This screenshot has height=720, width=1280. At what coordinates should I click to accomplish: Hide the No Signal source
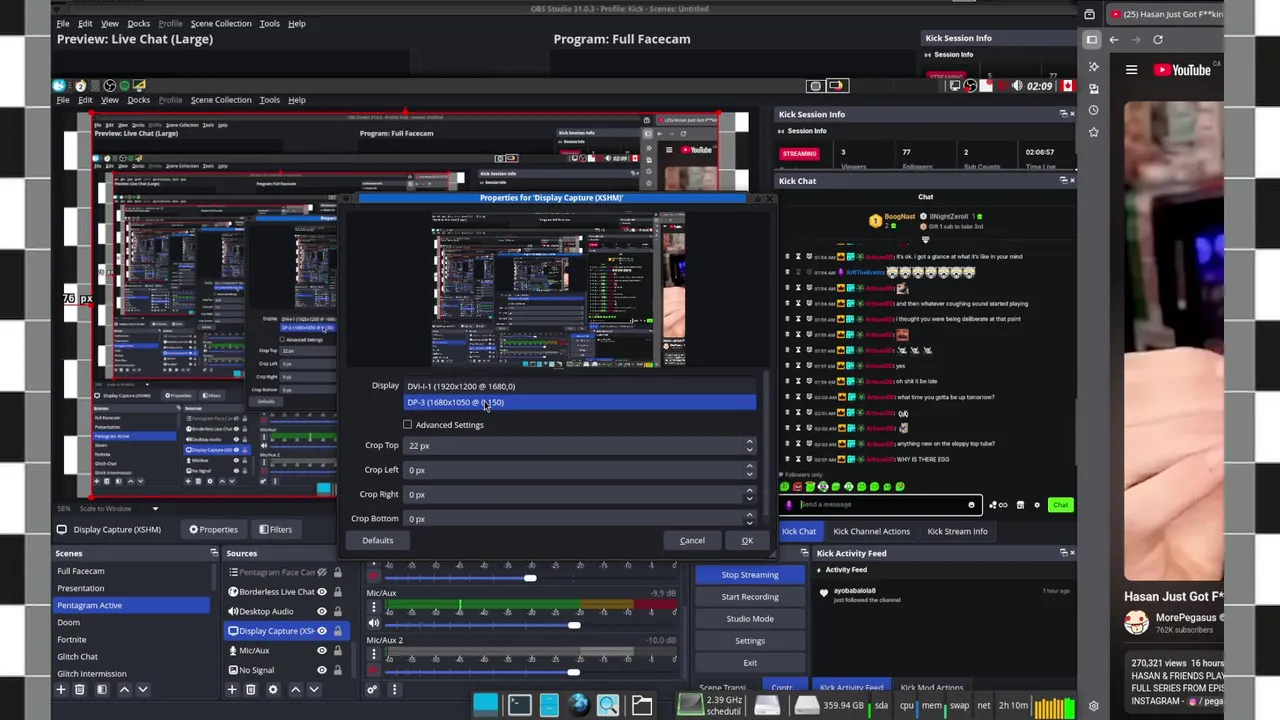tap(322, 670)
